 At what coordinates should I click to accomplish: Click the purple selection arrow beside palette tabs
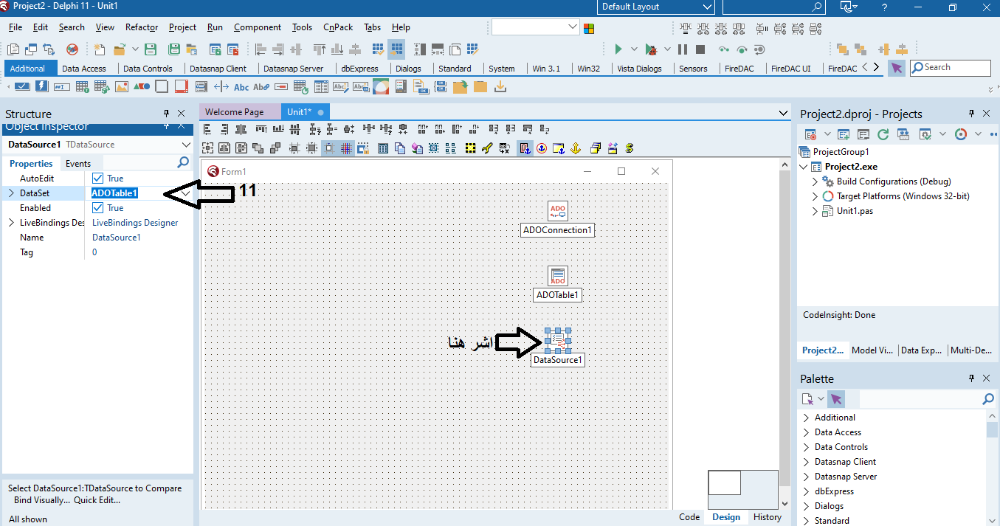tap(897, 68)
